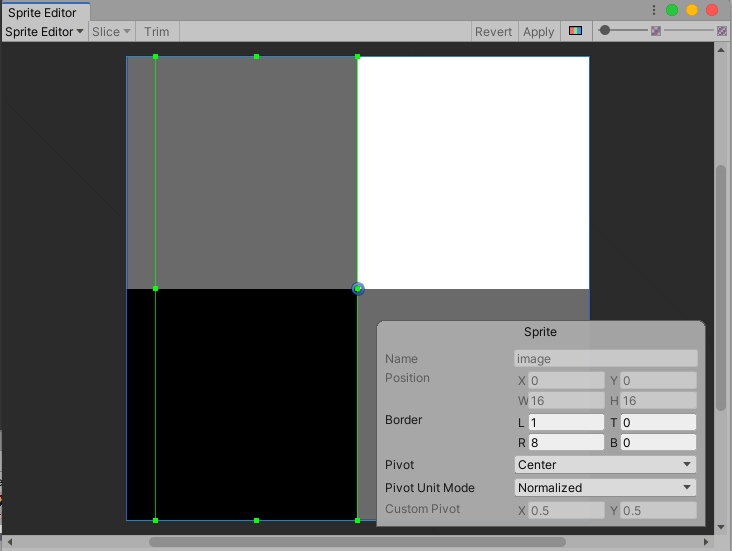Click the horizontal scrollbar right arrow
The width and height of the screenshot is (732, 551).
point(706,542)
